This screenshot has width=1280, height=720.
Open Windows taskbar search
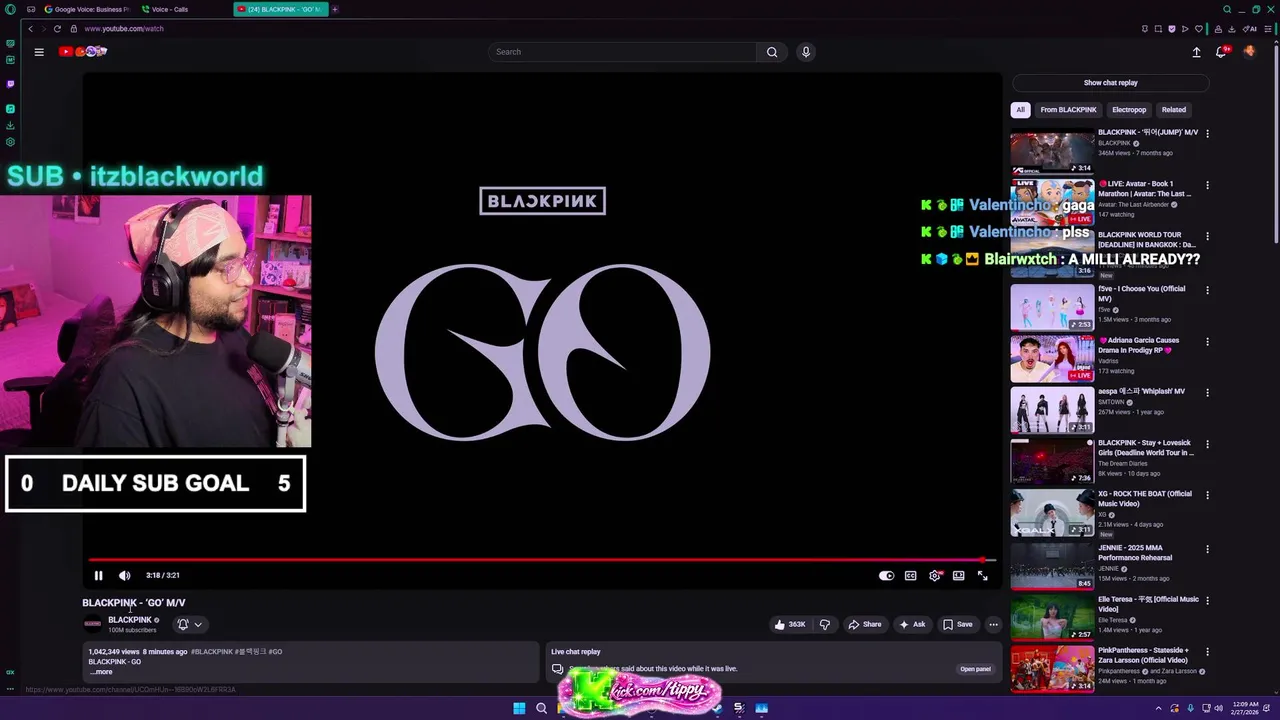(541, 708)
